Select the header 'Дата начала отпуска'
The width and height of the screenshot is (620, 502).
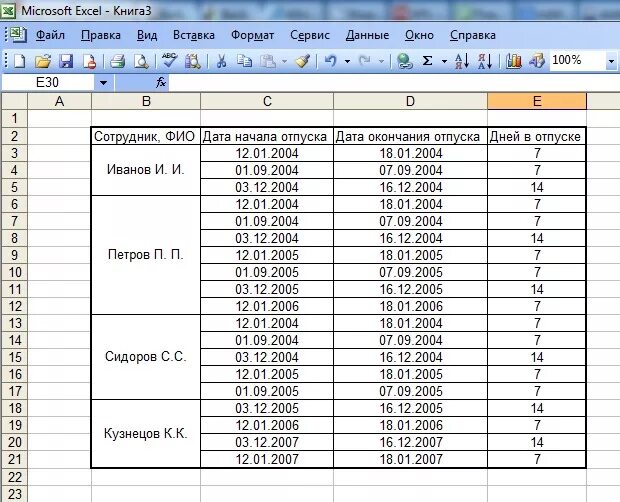pos(267,136)
